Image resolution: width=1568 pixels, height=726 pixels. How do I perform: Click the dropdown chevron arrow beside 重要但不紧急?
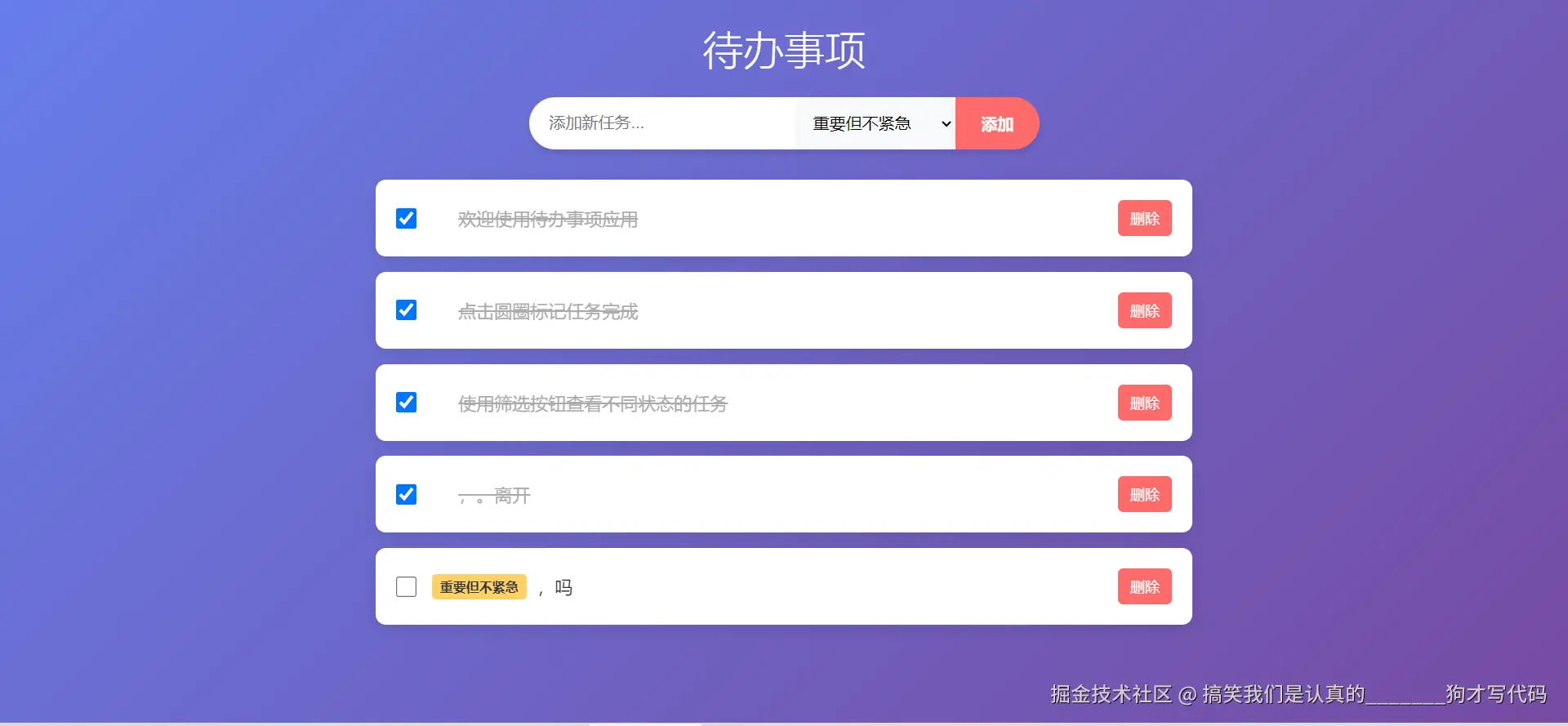pos(946,124)
